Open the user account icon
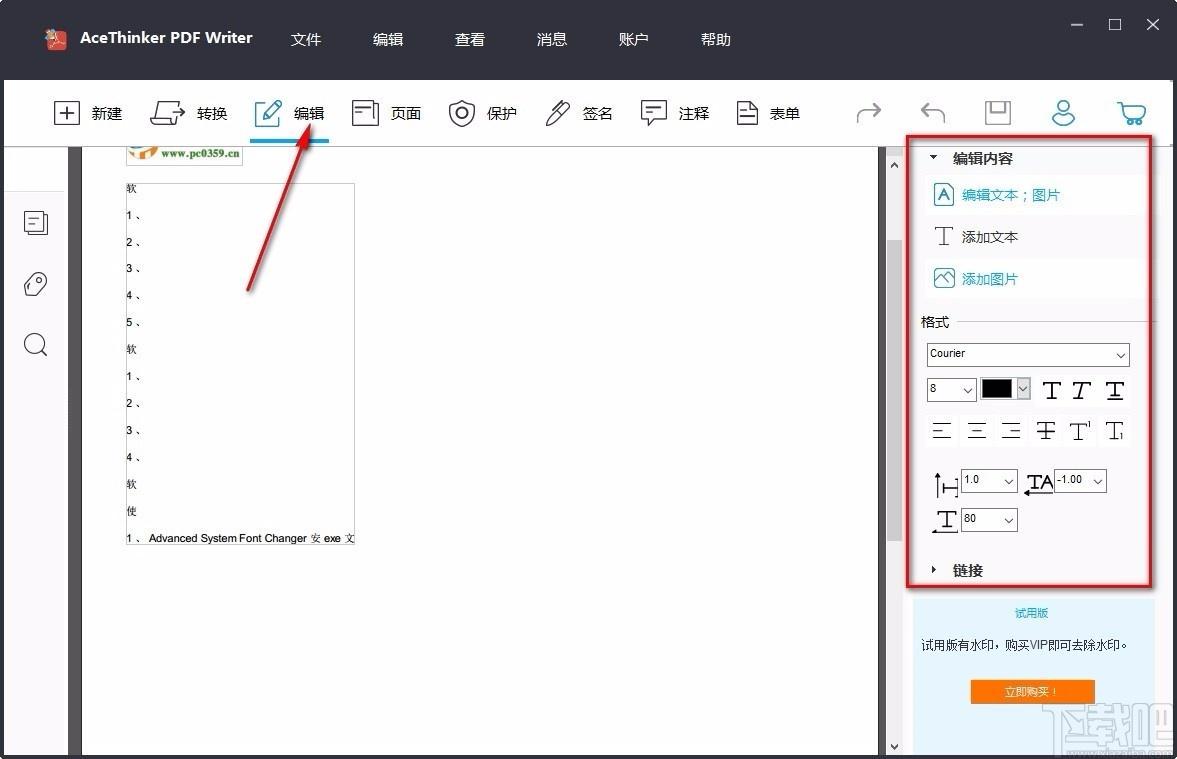Viewport: 1177px width, 759px height. tap(1063, 113)
